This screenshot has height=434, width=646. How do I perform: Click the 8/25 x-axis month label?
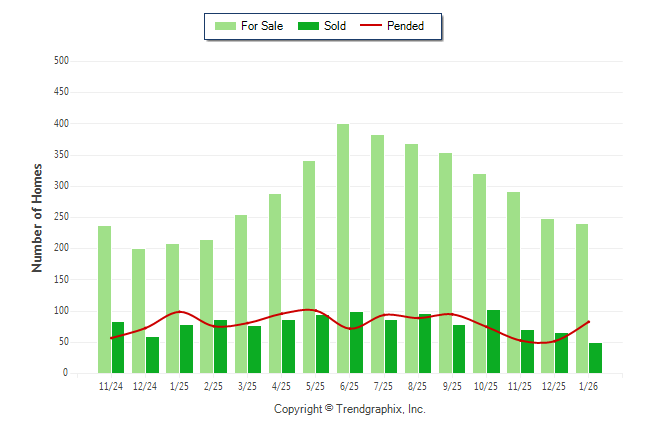click(417, 386)
